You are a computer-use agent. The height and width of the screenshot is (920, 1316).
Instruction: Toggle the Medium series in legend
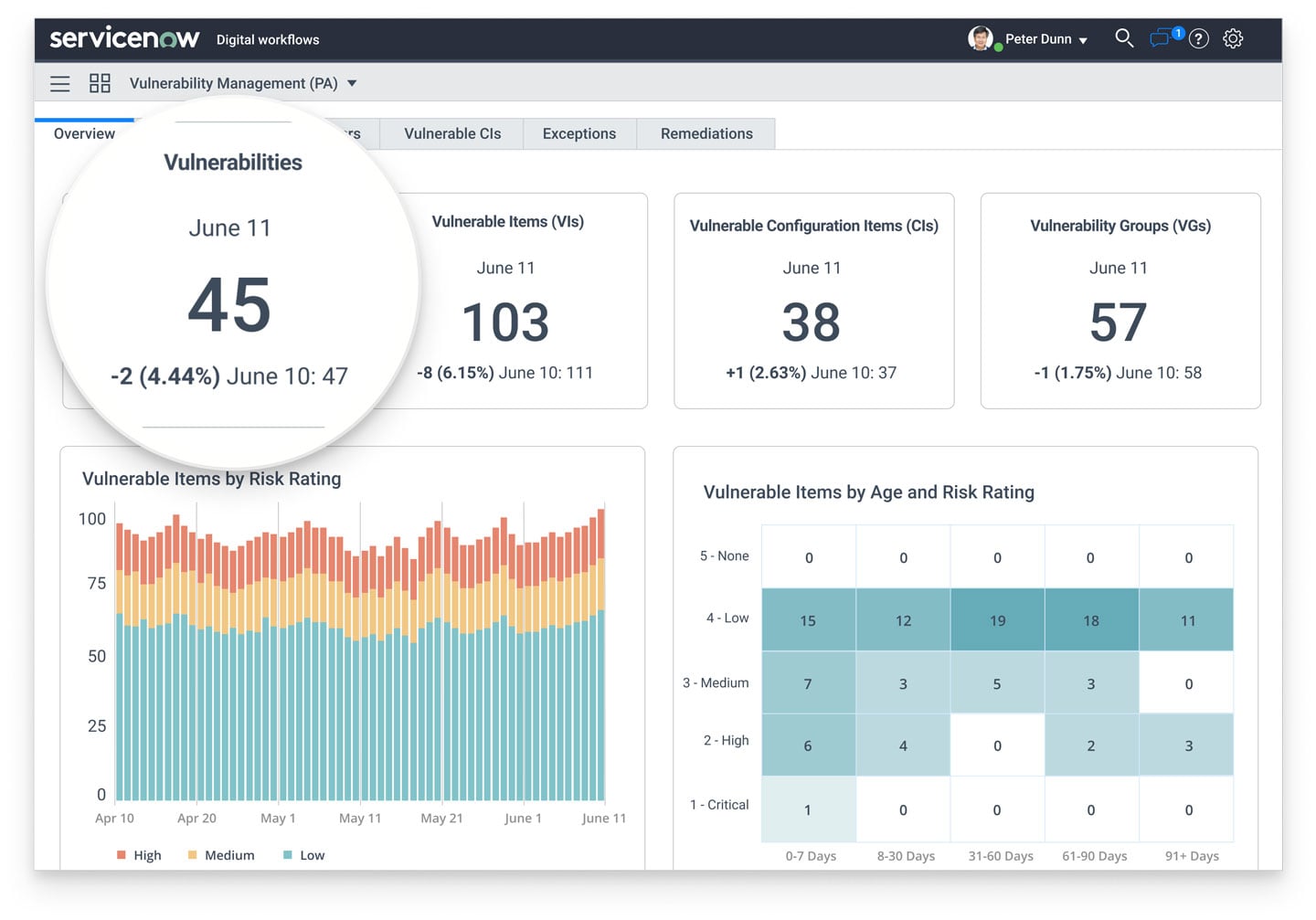pos(220,855)
